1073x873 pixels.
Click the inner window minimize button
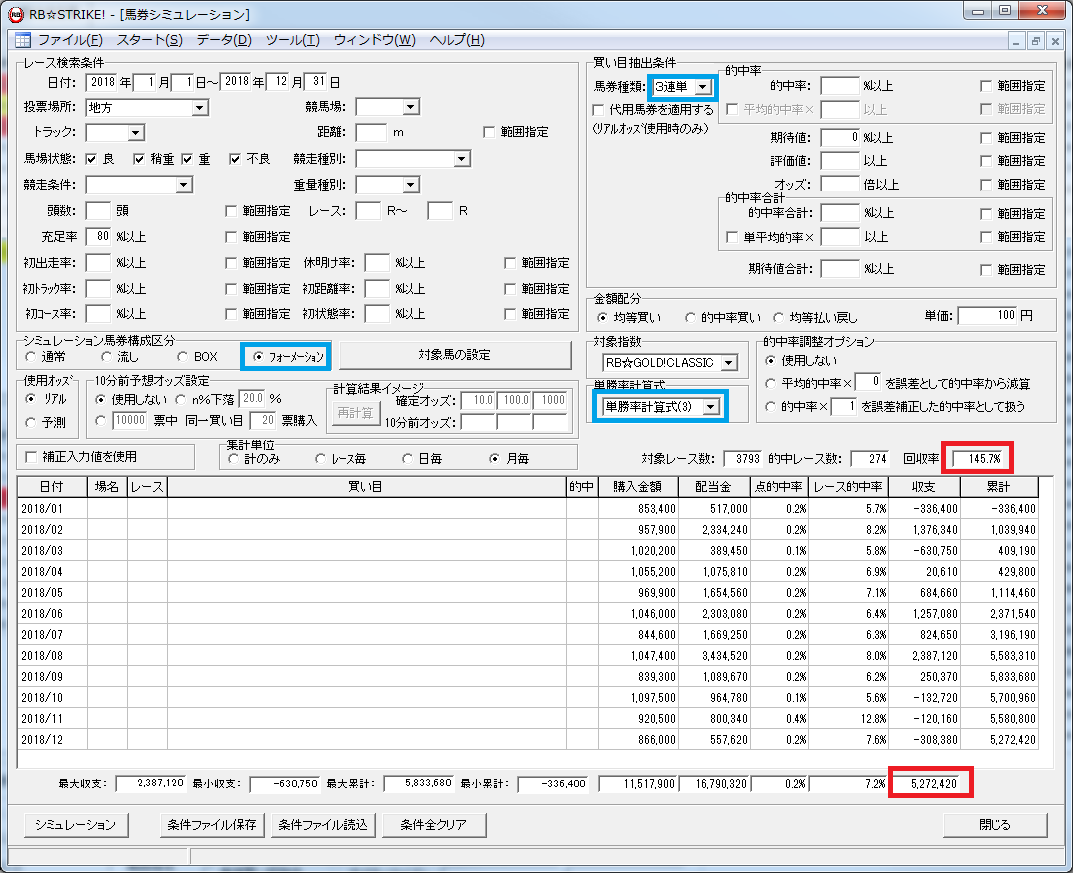(1016, 41)
